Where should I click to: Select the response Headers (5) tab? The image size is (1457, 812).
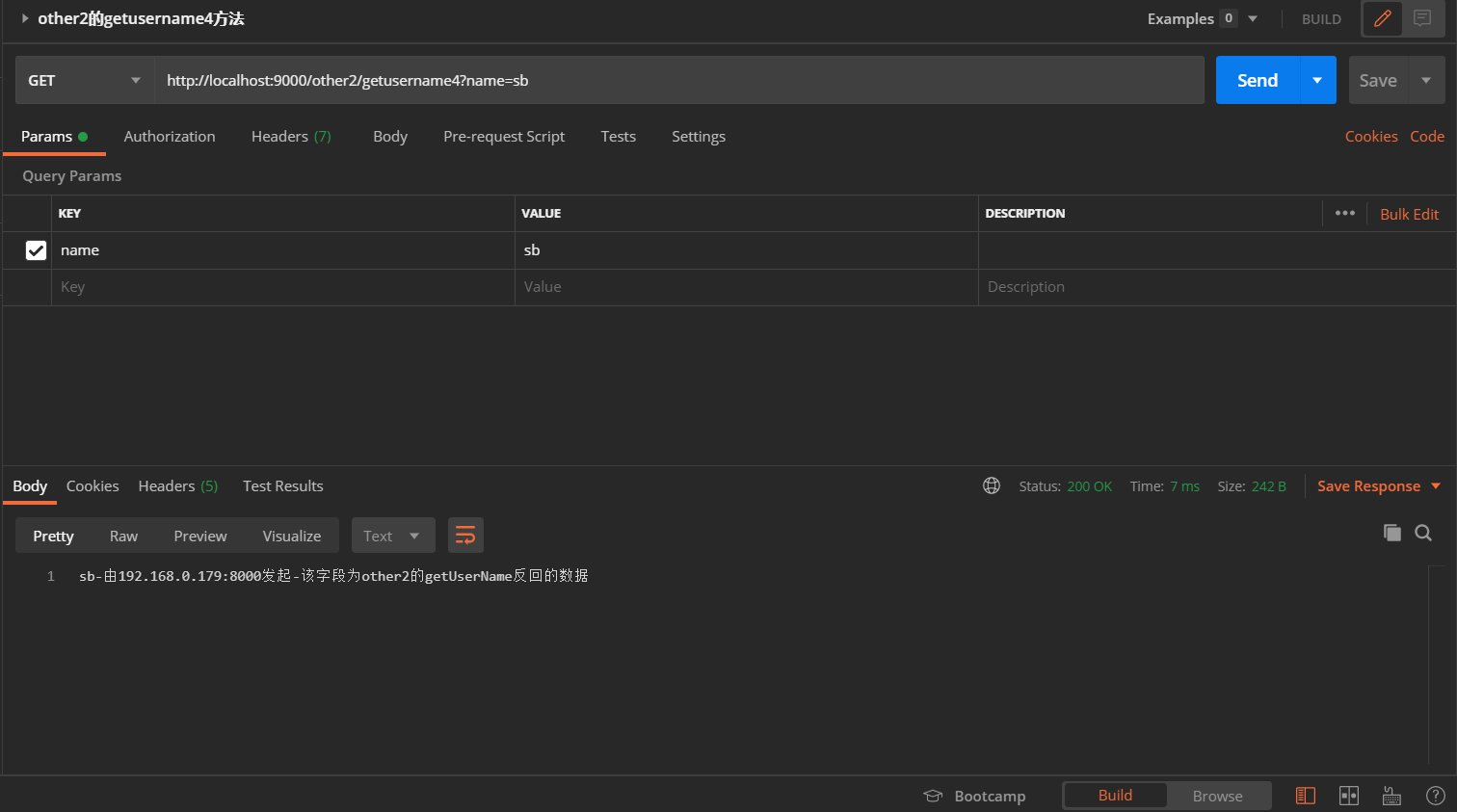click(178, 485)
